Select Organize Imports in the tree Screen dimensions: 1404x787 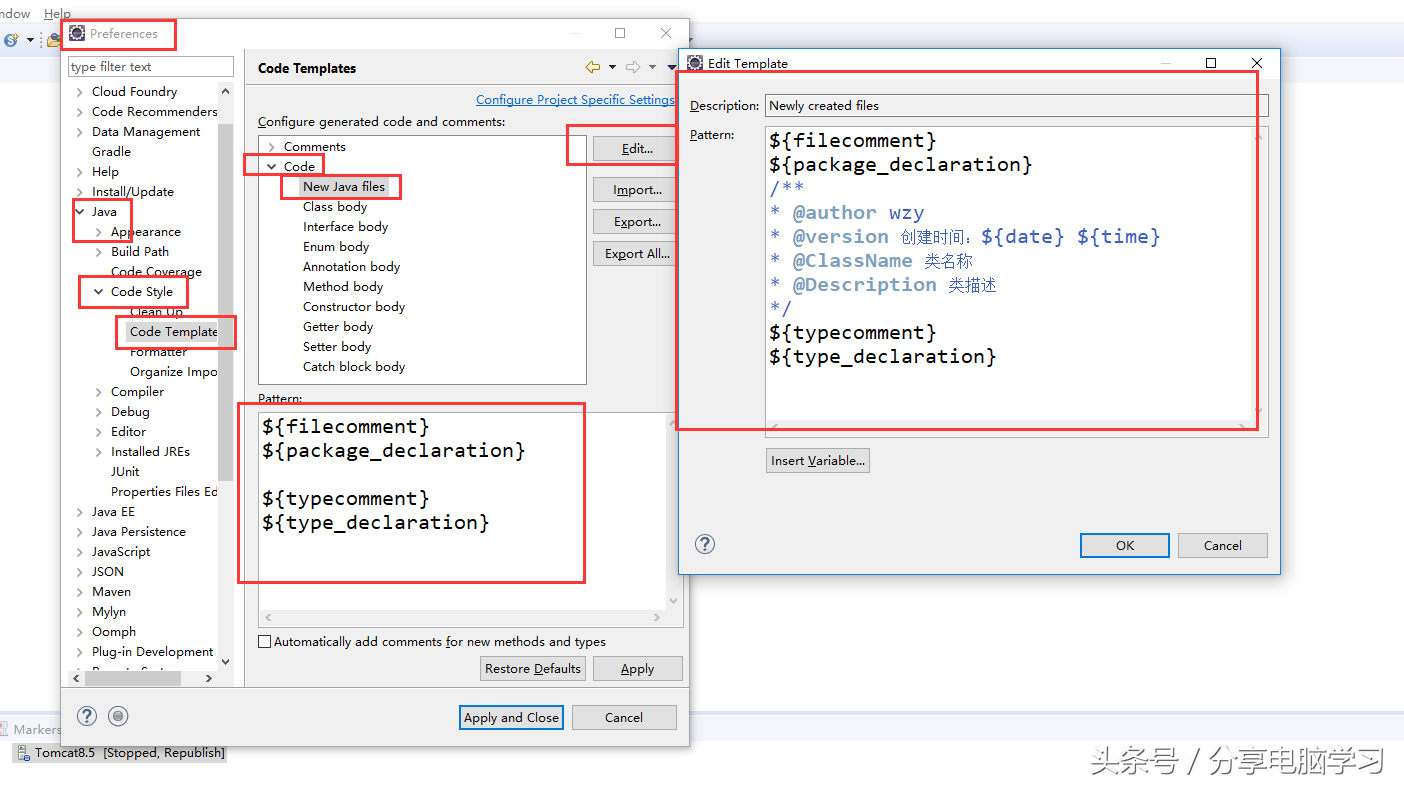pyautogui.click(x=173, y=372)
